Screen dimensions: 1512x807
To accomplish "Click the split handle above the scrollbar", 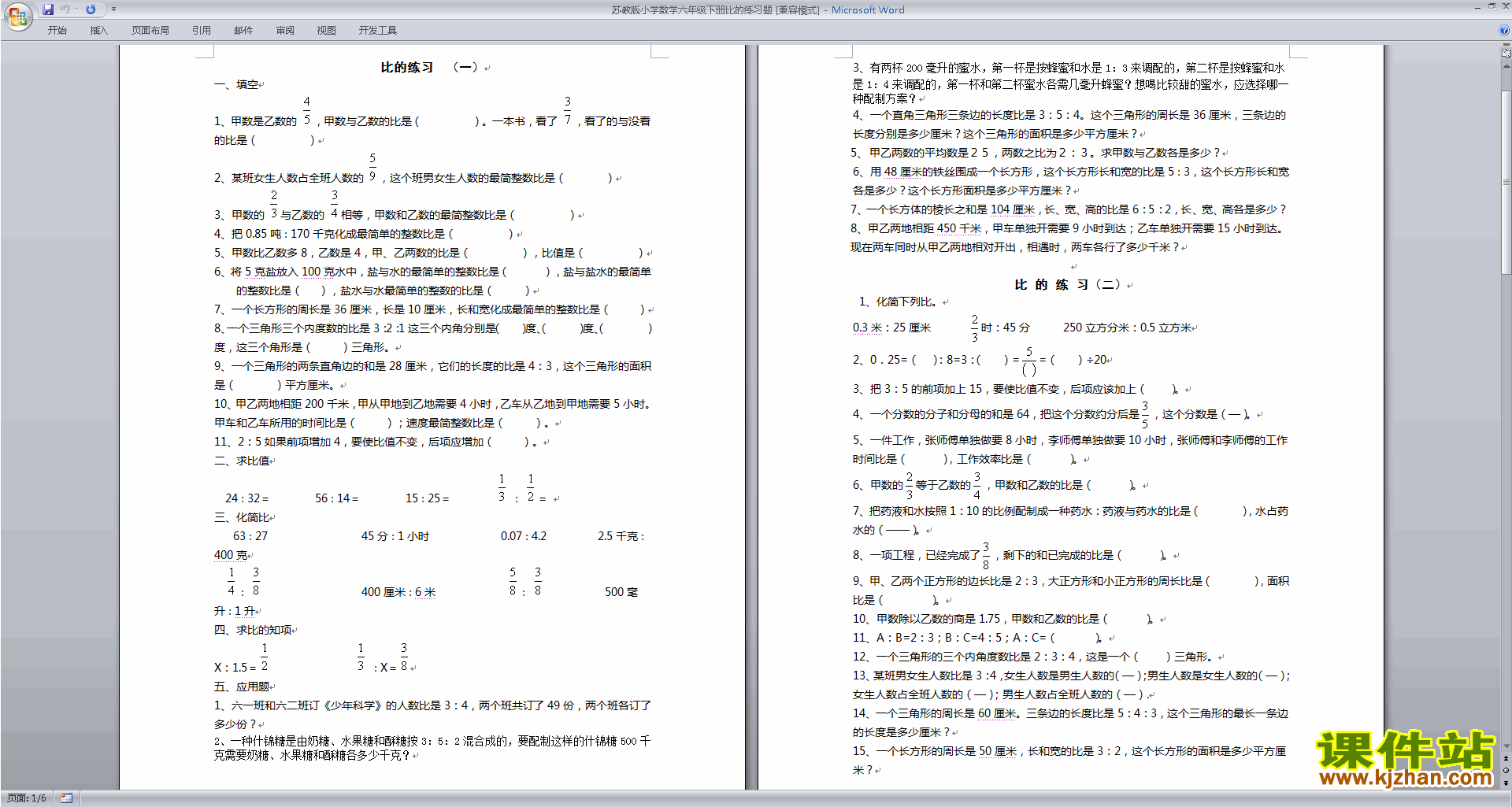I will pyautogui.click(x=1506, y=45).
